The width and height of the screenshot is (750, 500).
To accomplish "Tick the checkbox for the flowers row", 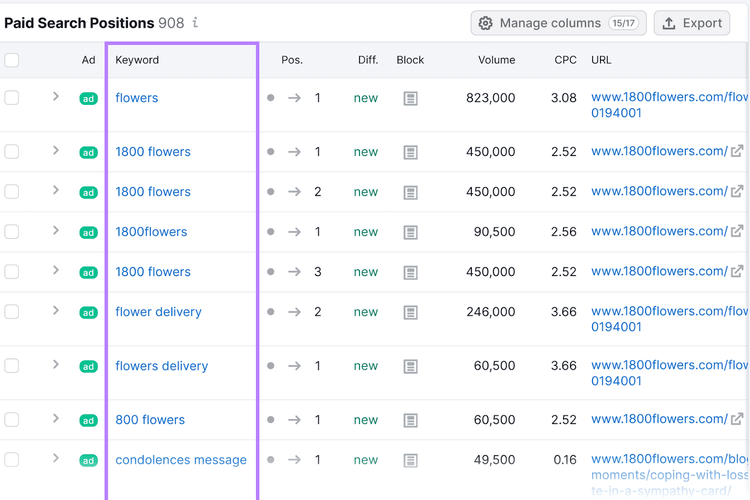I will 11,98.
